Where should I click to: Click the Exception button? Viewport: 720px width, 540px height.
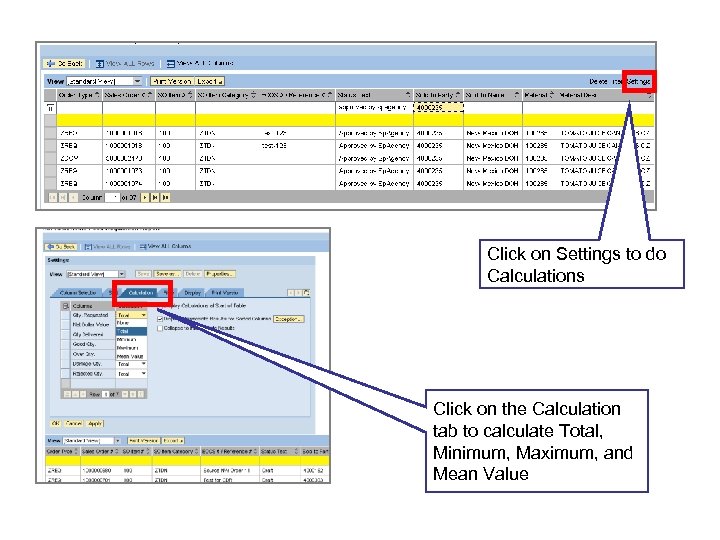[288, 319]
